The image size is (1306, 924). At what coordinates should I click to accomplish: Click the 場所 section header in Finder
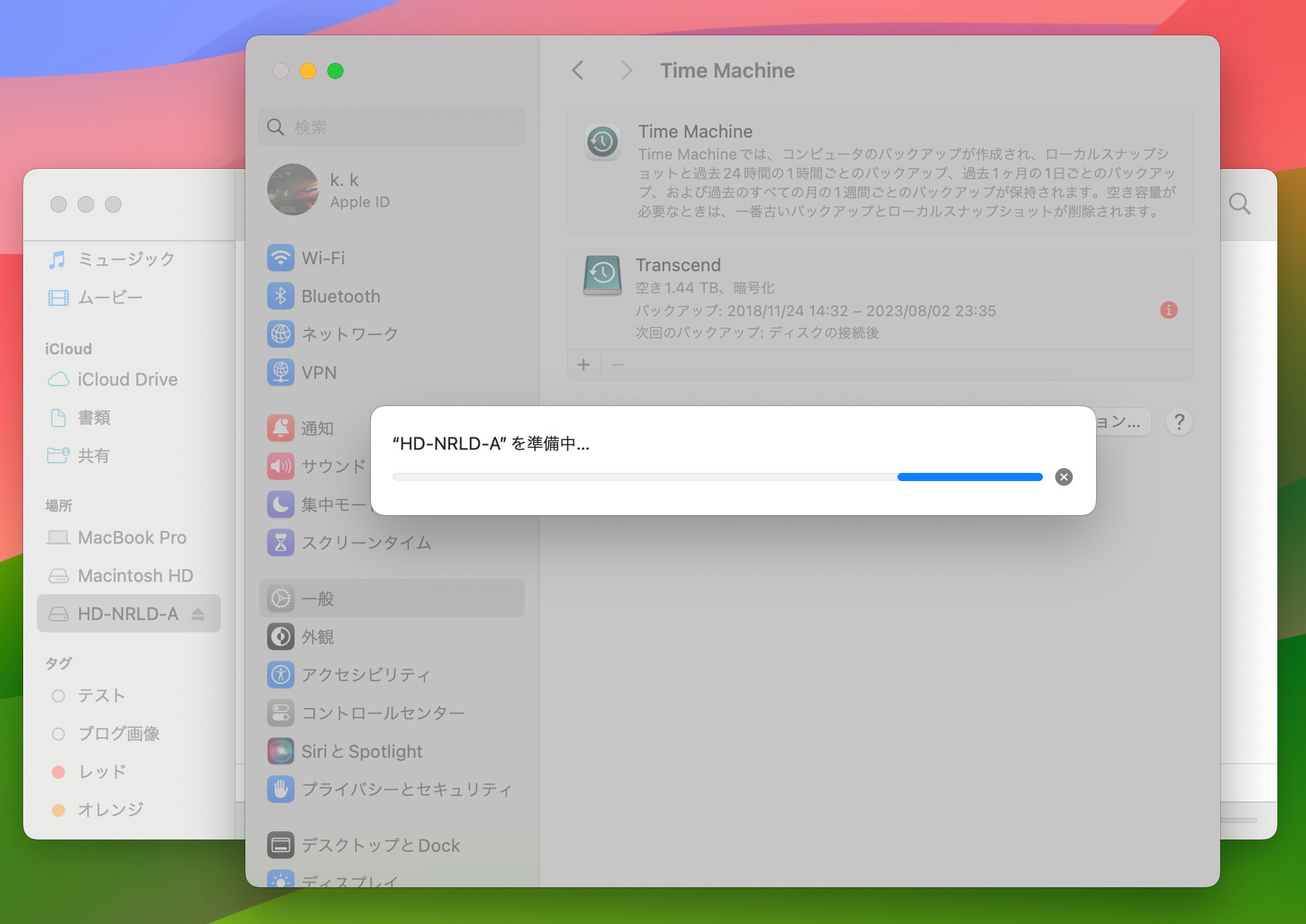[59, 506]
